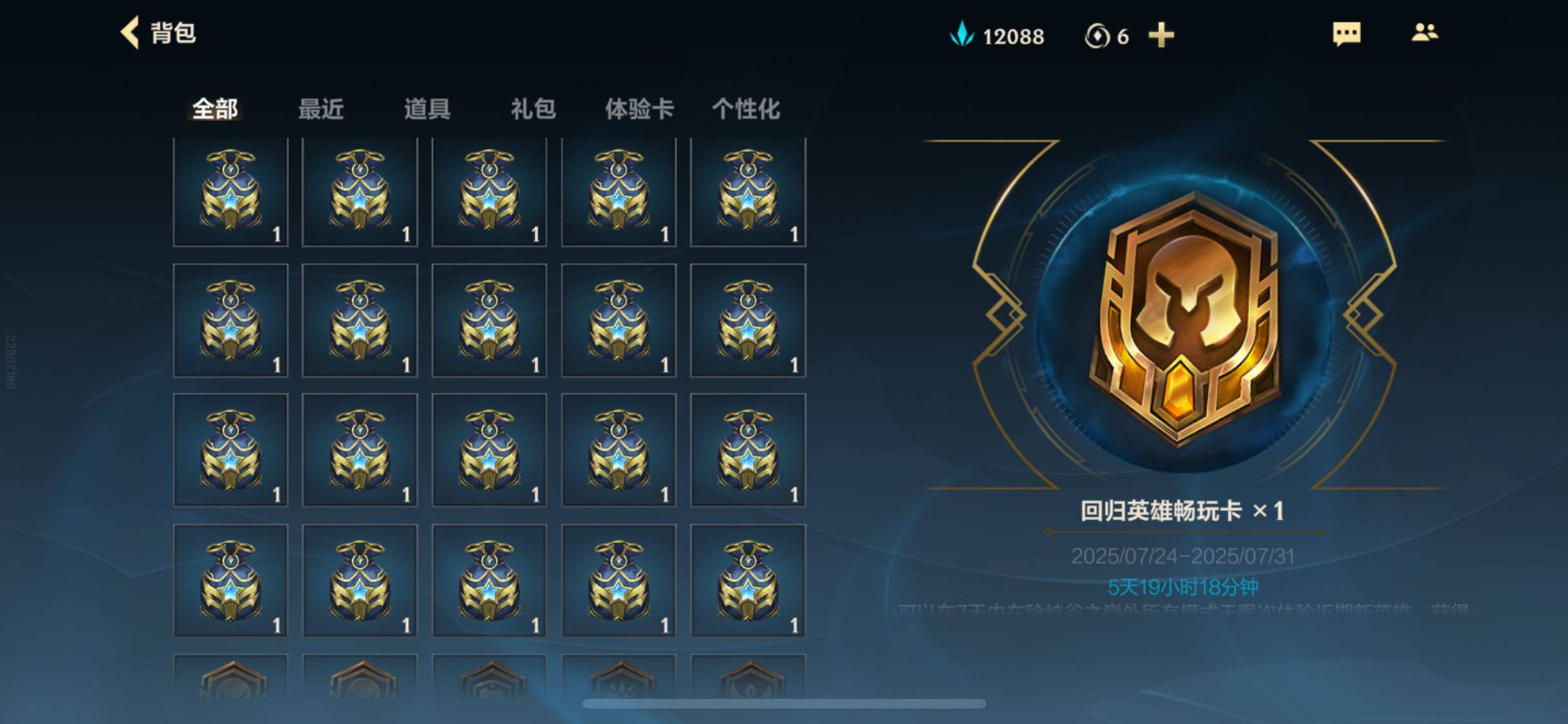Open the friends list people icon
This screenshot has height=724, width=1568.
click(x=1424, y=33)
